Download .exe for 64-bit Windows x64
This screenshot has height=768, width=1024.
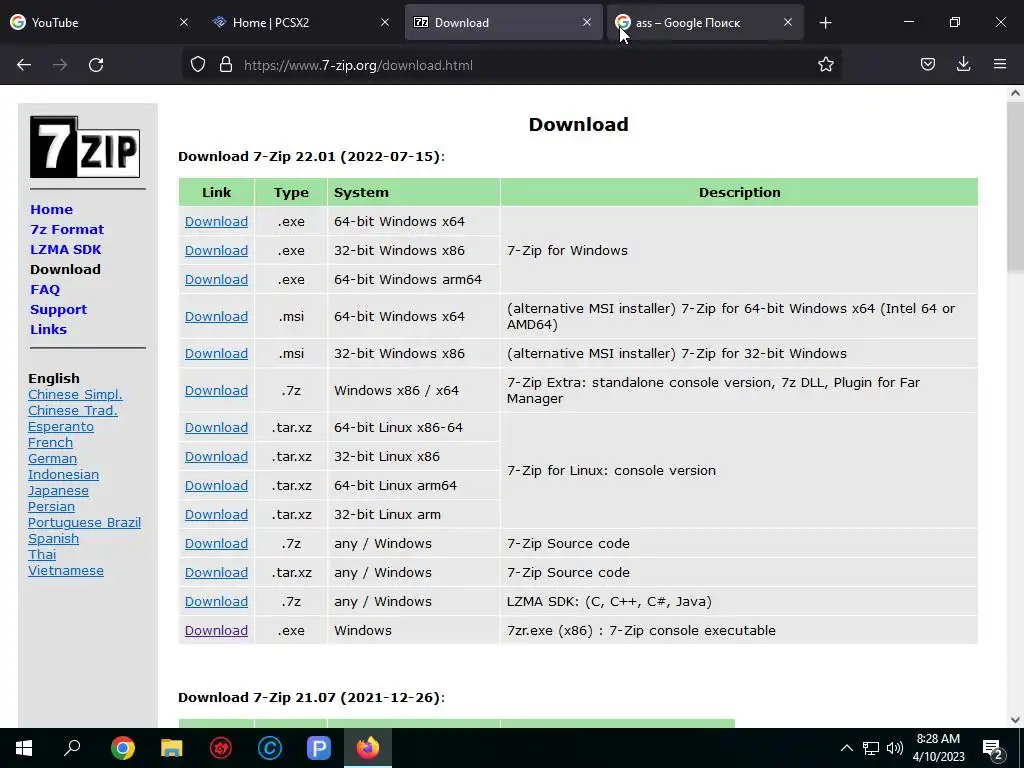(216, 221)
